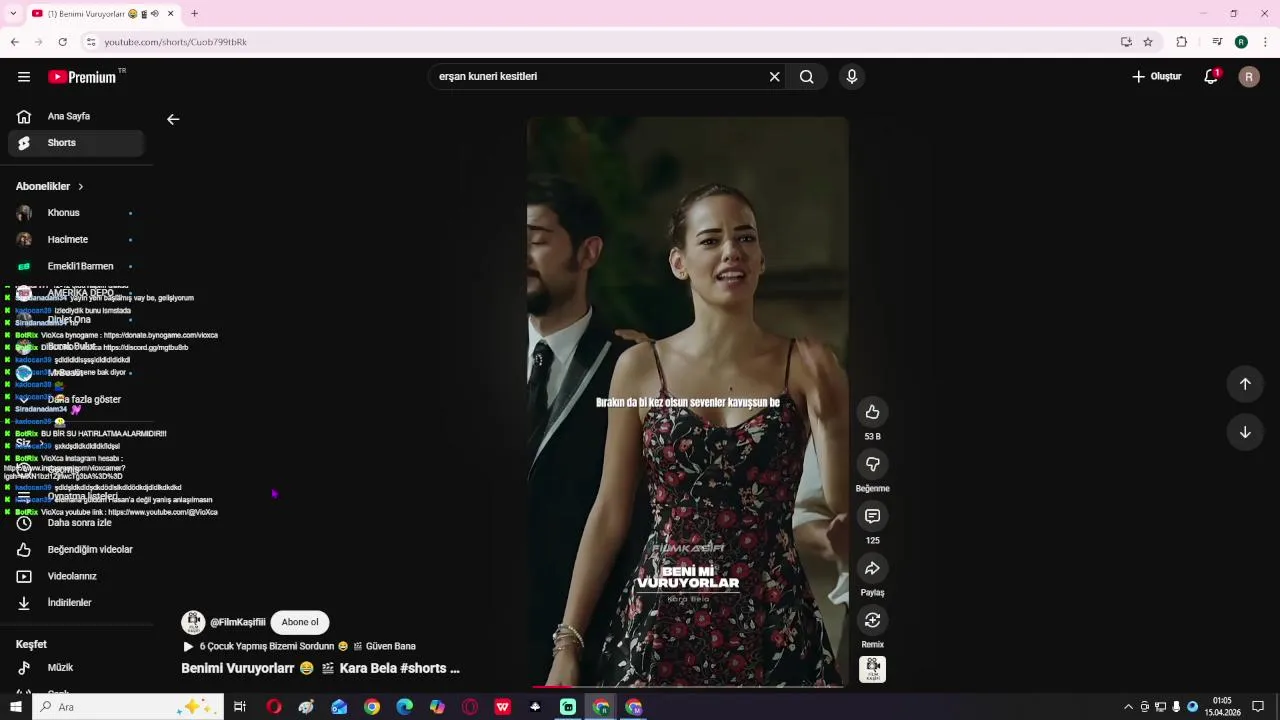Bookmark this page with star icon

click(x=1148, y=42)
